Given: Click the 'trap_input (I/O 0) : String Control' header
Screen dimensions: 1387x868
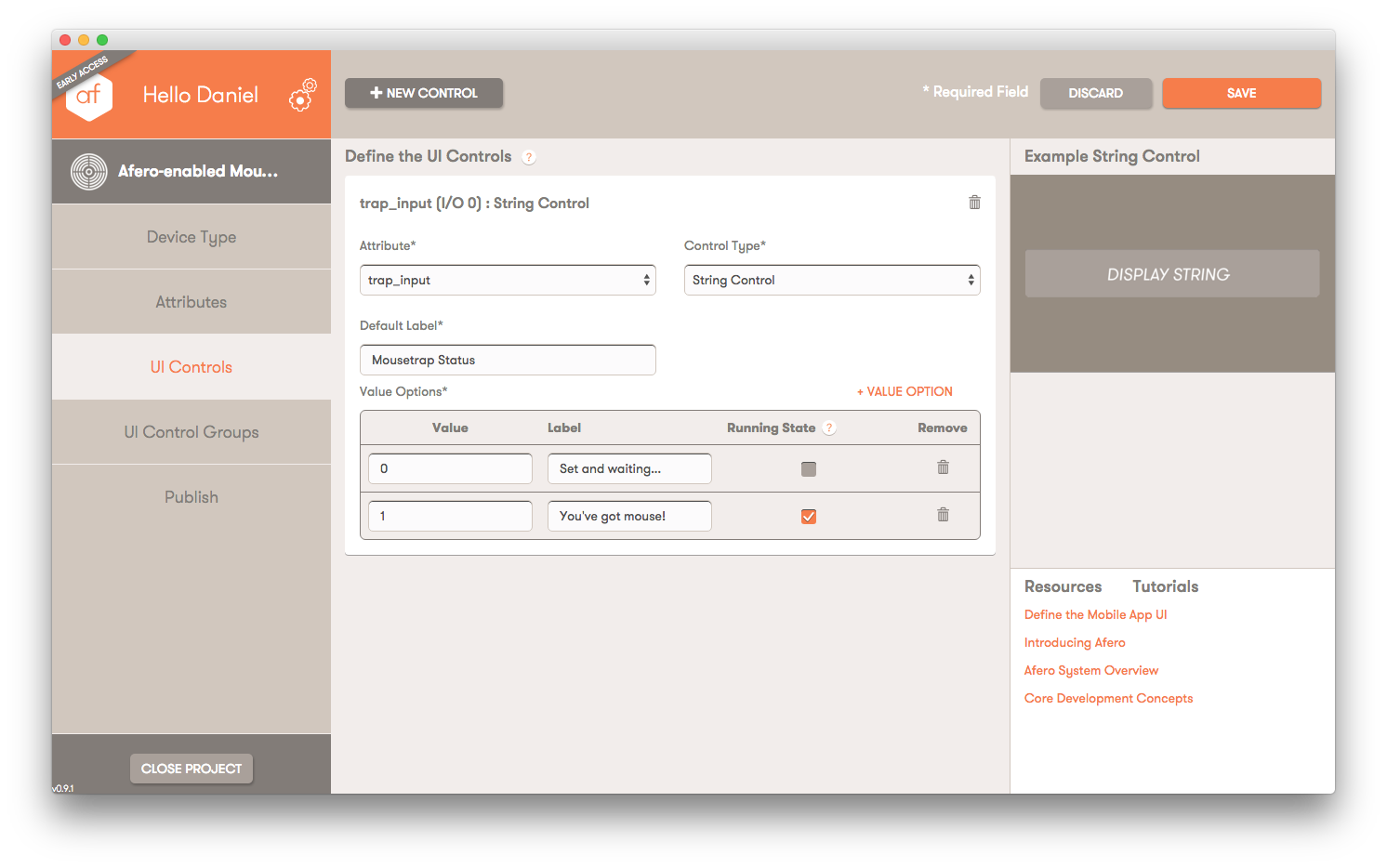Looking at the screenshot, I should click(x=474, y=203).
